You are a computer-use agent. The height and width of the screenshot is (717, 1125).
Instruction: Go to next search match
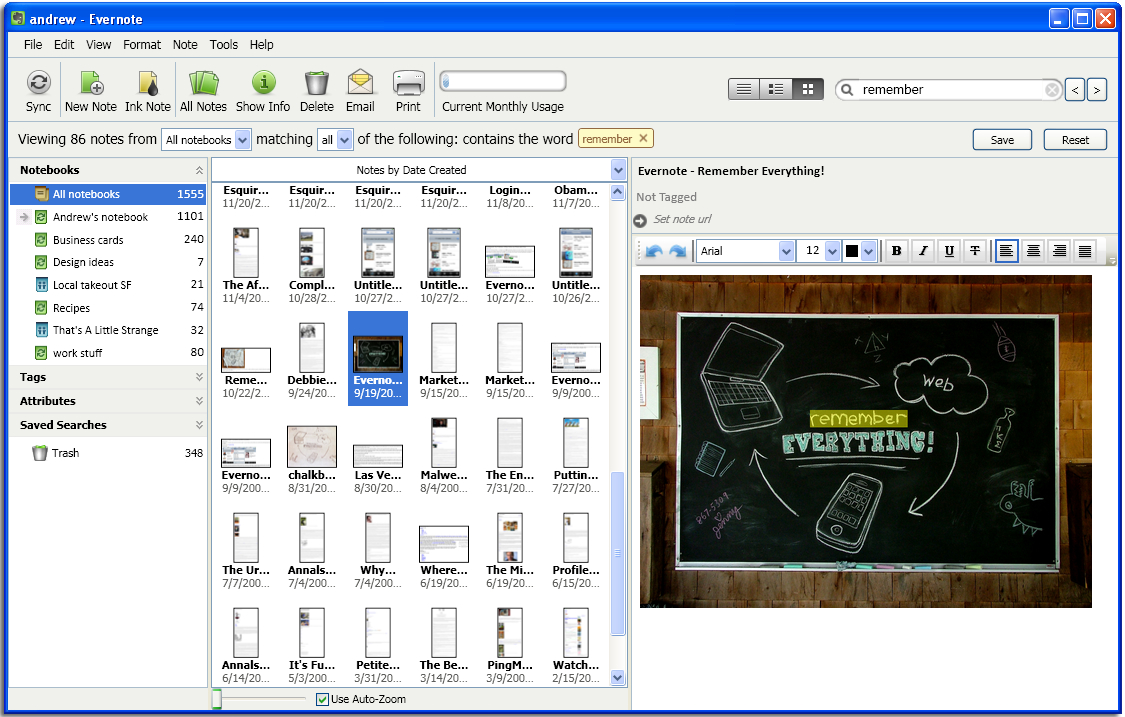[x=1096, y=90]
